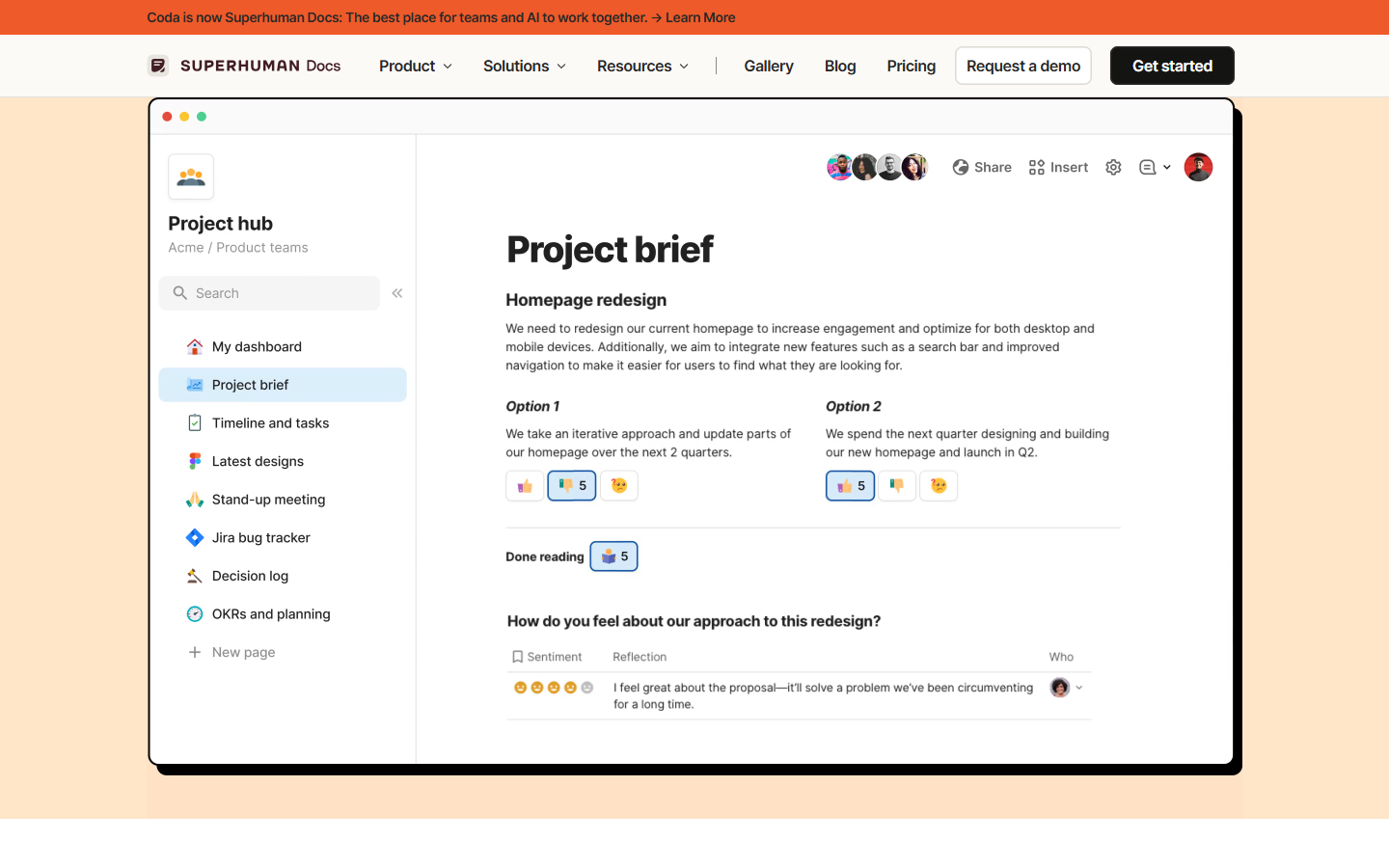Open the Blog link
The width and height of the screenshot is (1389, 868).
click(x=840, y=66)
